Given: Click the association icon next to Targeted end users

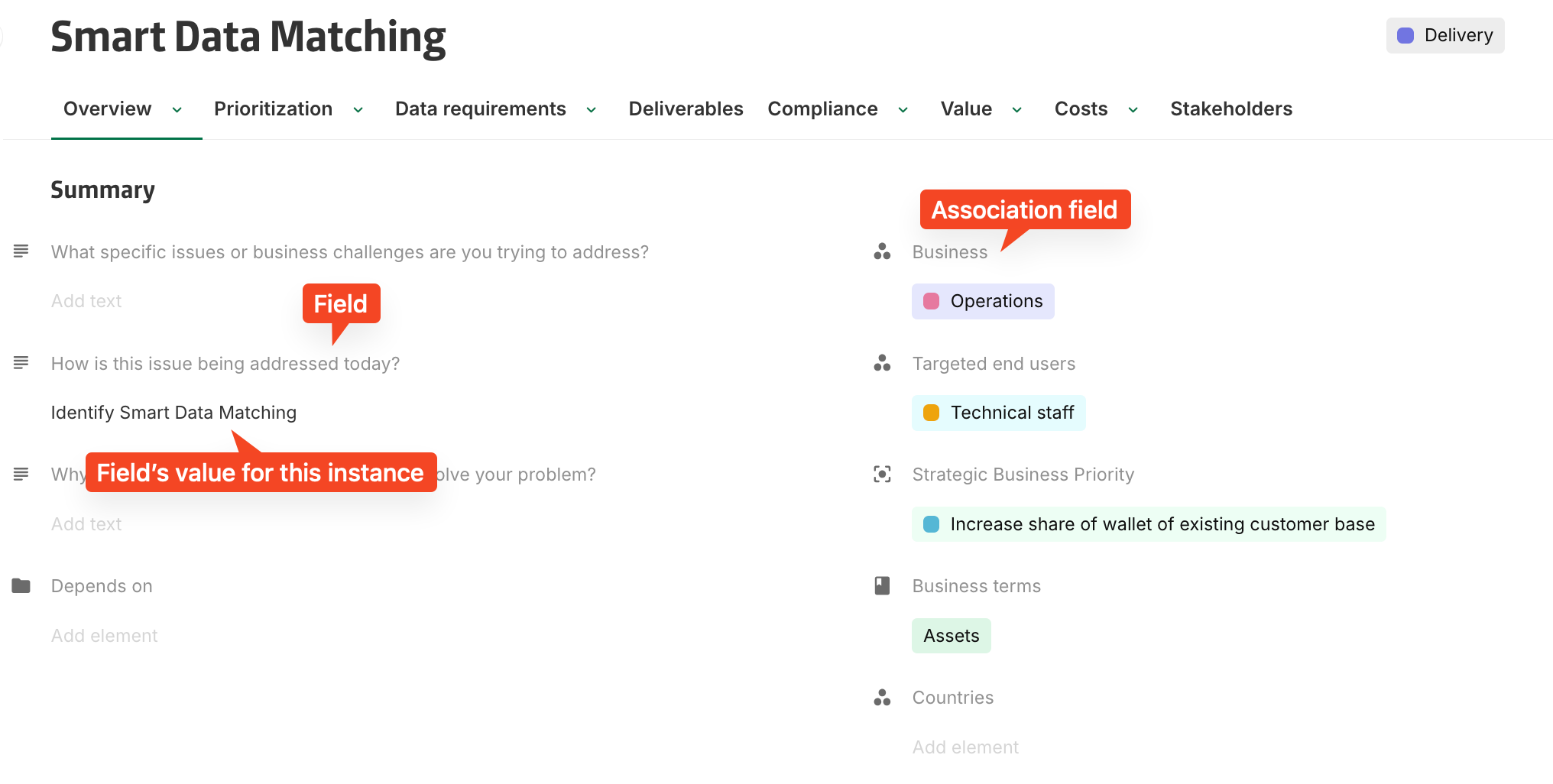Looking at the screenshot, I should pos(882,363).
